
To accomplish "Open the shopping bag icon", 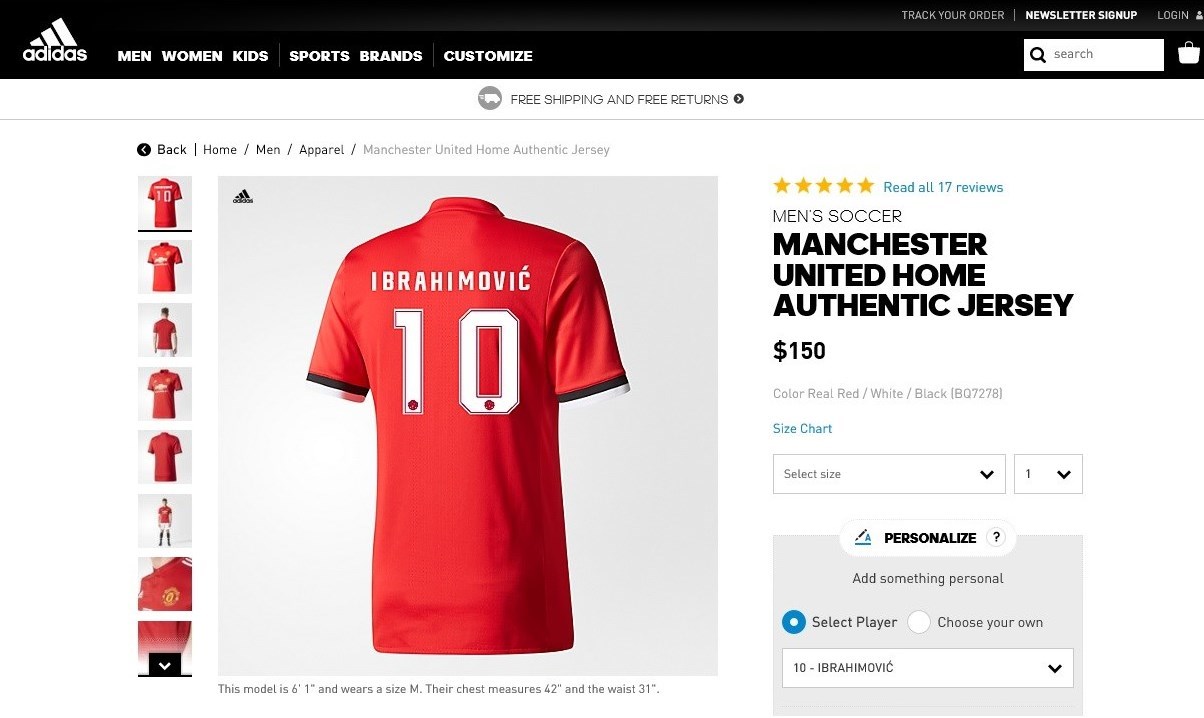I will [x=1188, y=53].
